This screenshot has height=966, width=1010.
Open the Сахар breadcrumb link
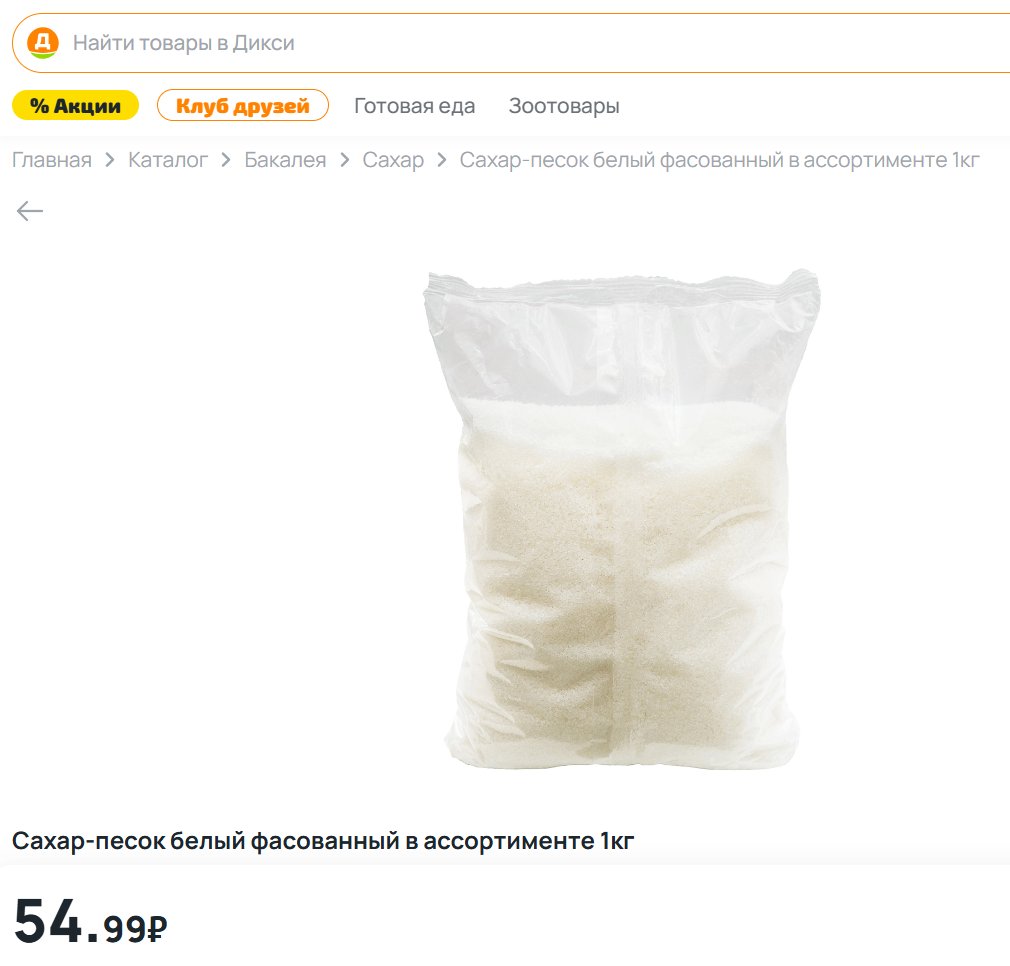coord(393,160)
